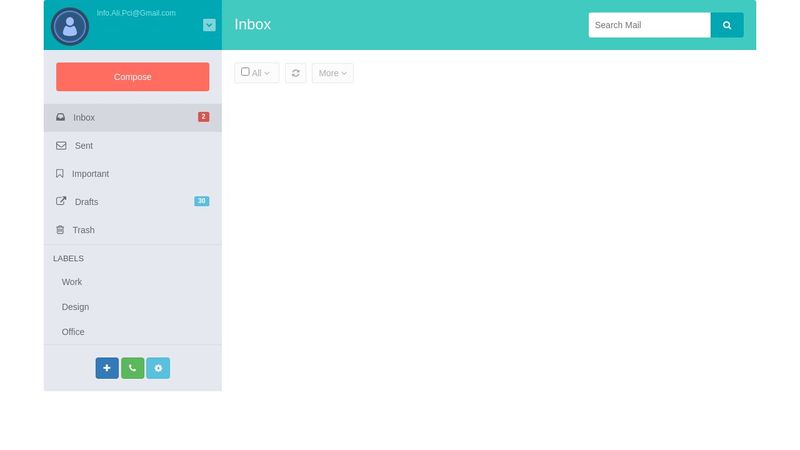Click the red unread badge showing 2
The width and height of the screenshot is (800, 450).
pyautogui.click(x=204, y=117)
